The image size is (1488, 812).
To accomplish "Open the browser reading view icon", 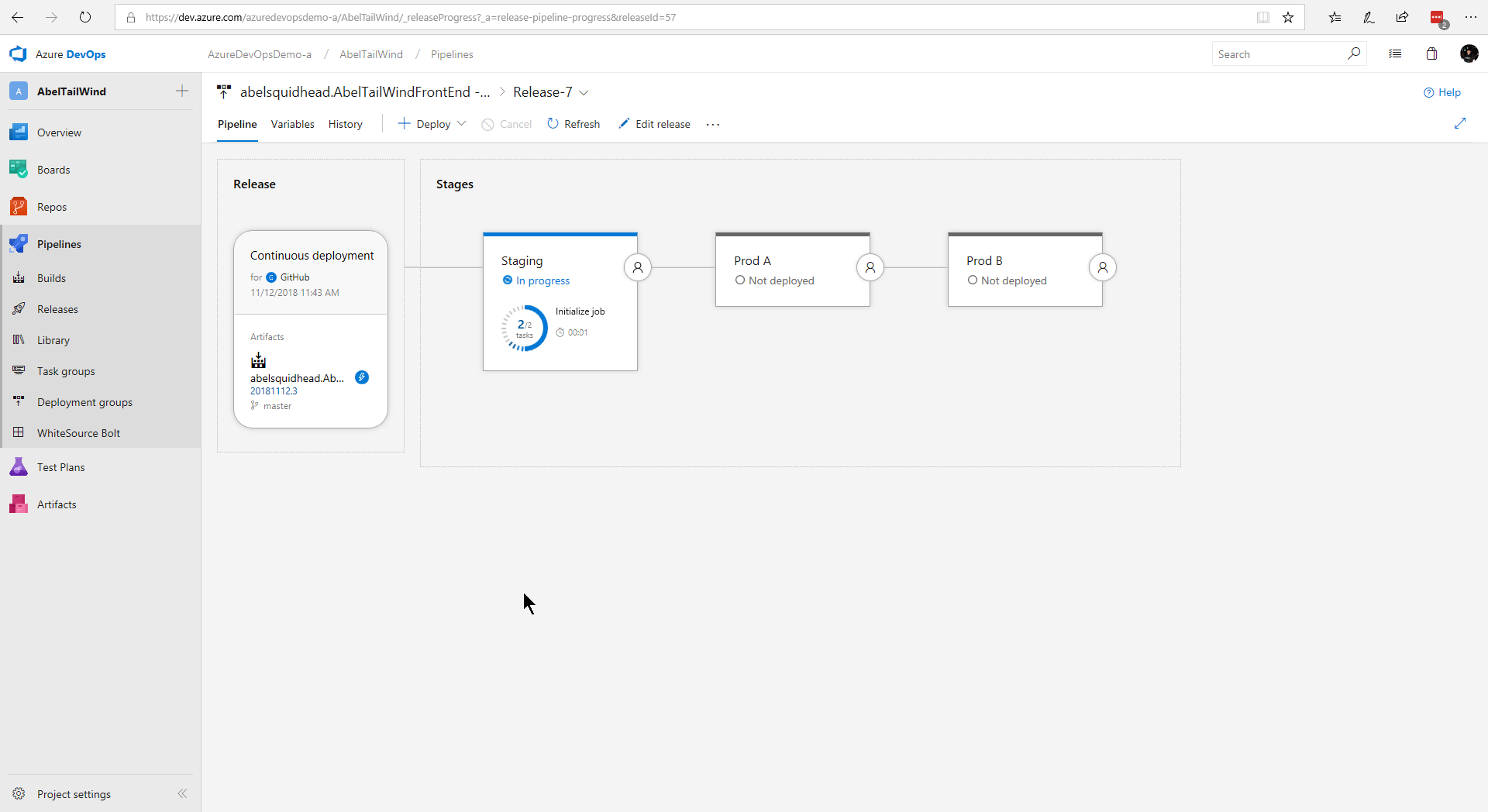I will tap(1263, 17).
